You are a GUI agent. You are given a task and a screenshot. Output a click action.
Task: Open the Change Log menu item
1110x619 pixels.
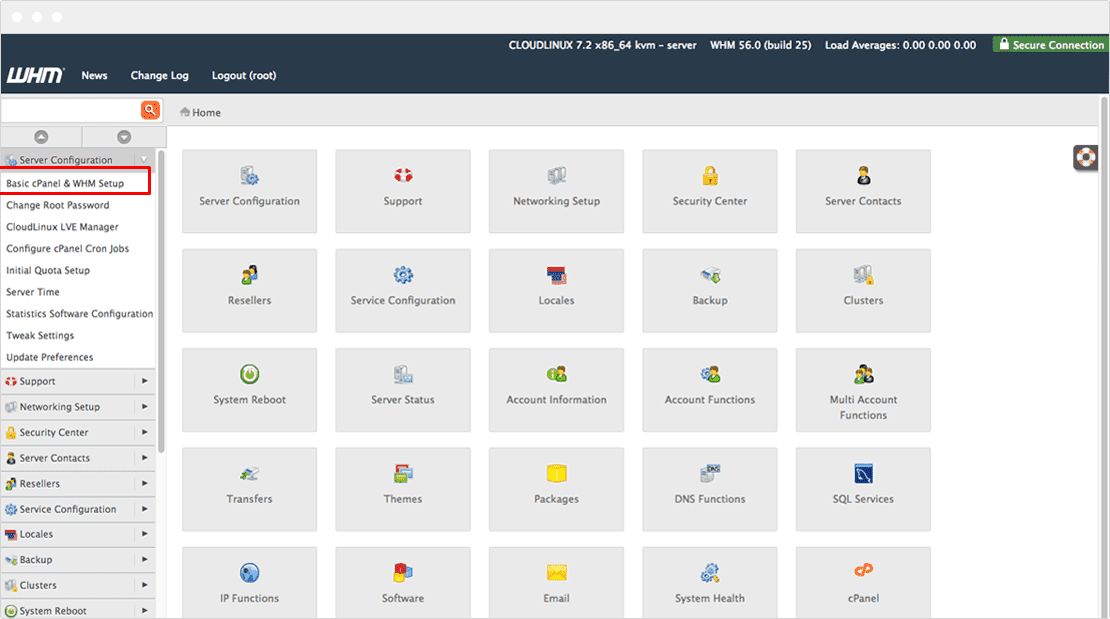[159, 75]
